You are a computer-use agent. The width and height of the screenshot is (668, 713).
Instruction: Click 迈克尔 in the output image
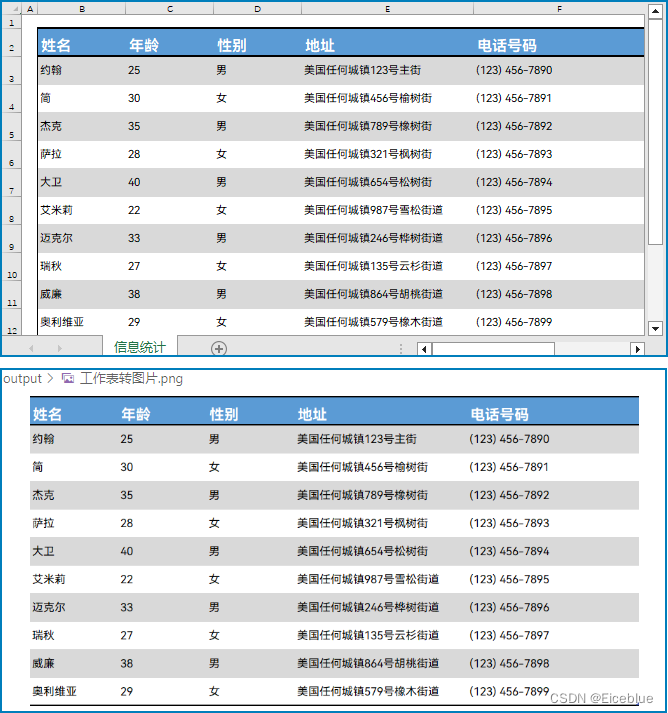coord(49,607)
